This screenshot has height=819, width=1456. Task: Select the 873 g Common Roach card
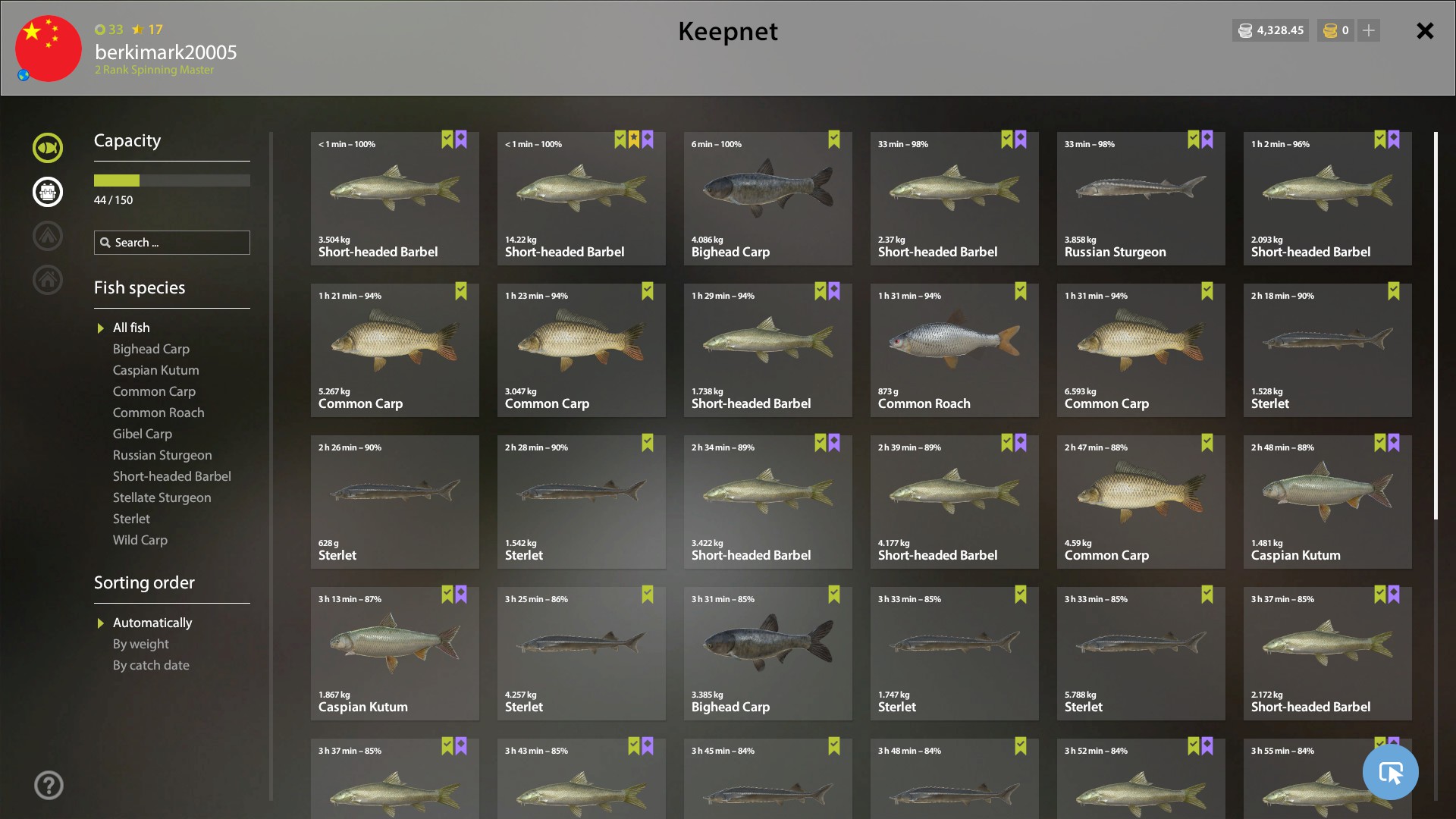point(954,350)
